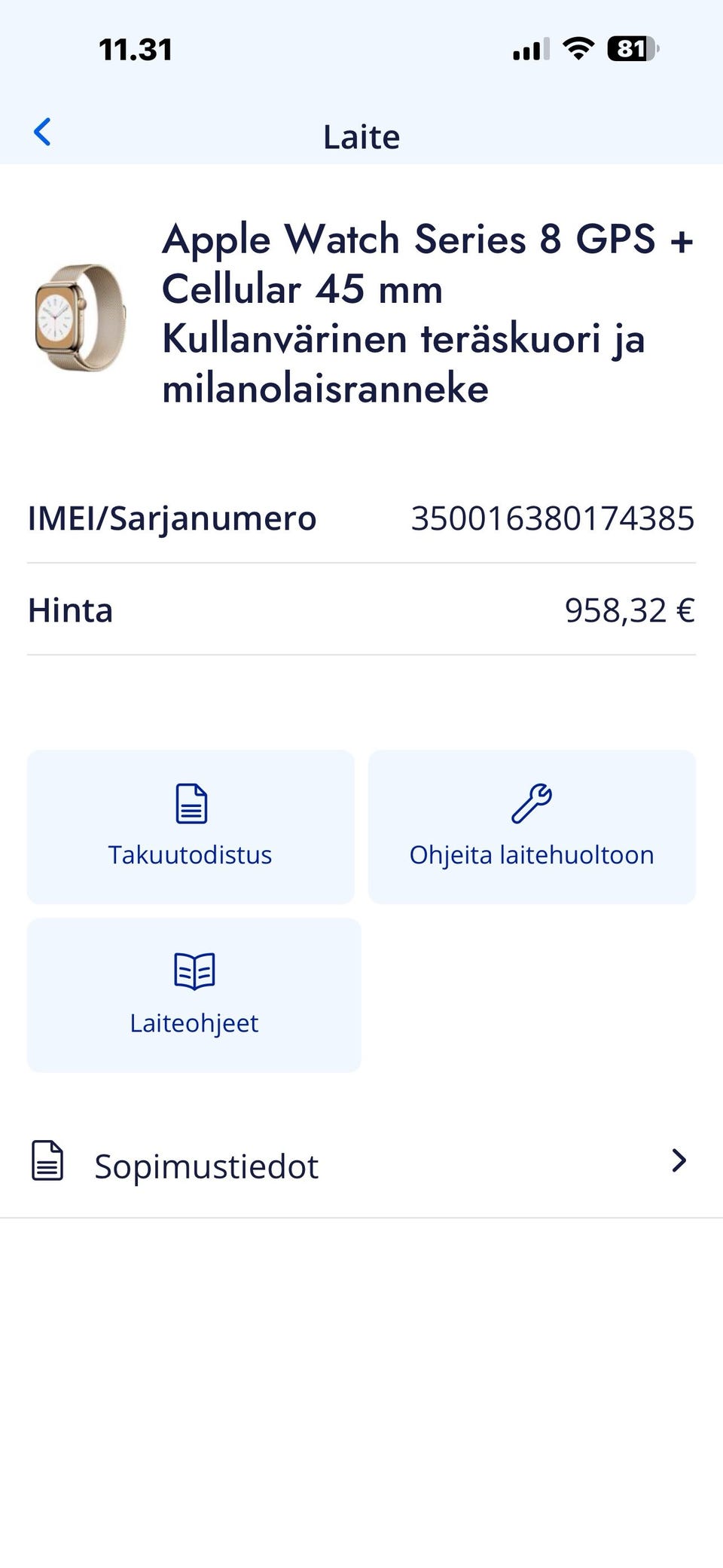Tap the open book Laiteohjeet icon
The height and width of the screenshot is (1568, 723).
point(194,970)
